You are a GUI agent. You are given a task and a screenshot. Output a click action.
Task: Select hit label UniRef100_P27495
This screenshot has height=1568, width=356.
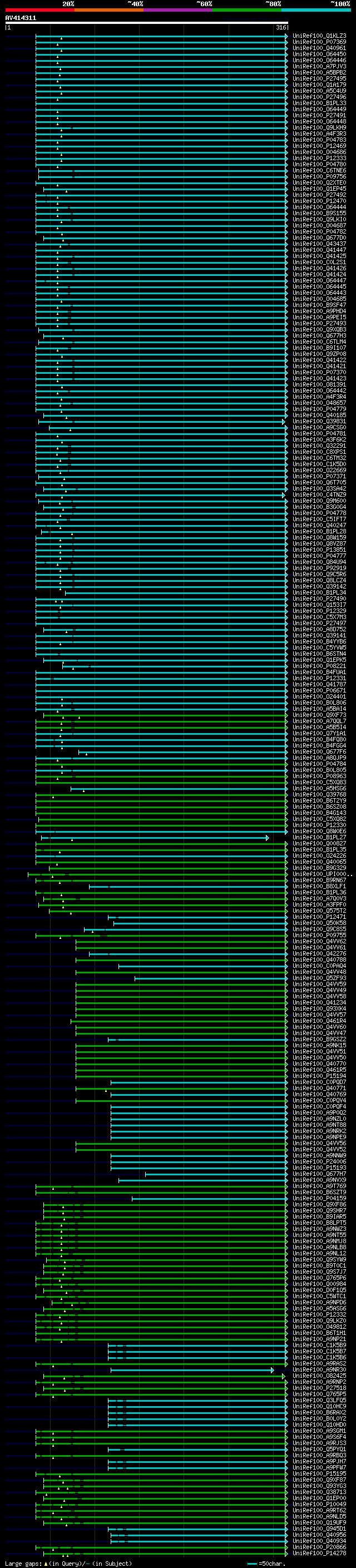click(319, 78)
